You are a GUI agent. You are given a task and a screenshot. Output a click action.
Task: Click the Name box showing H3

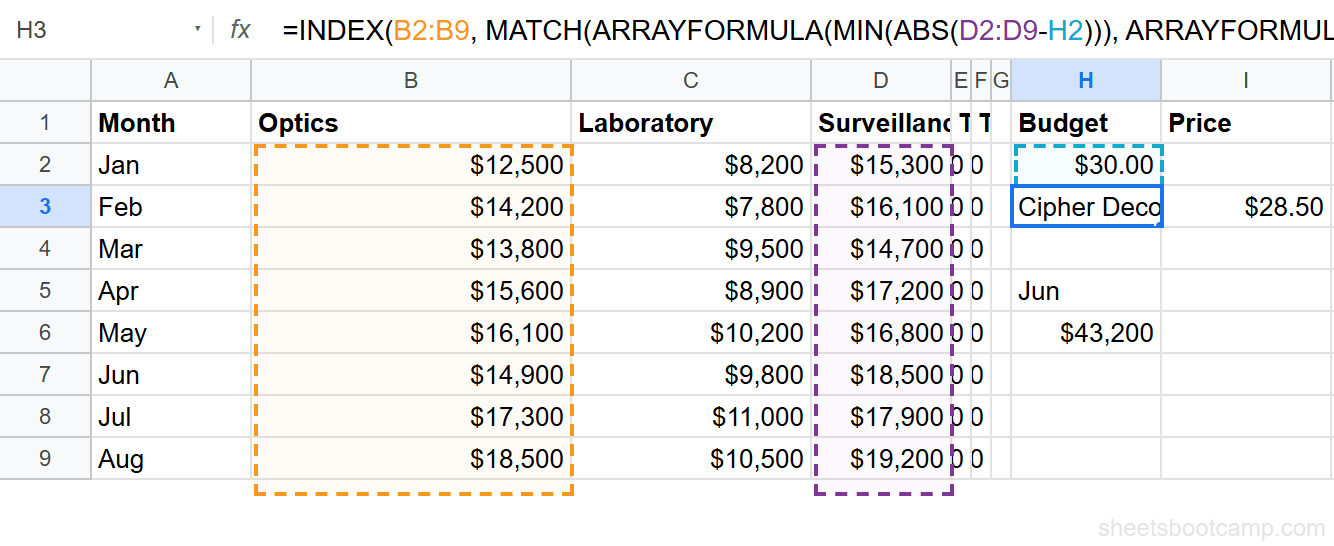click(100, 30)
